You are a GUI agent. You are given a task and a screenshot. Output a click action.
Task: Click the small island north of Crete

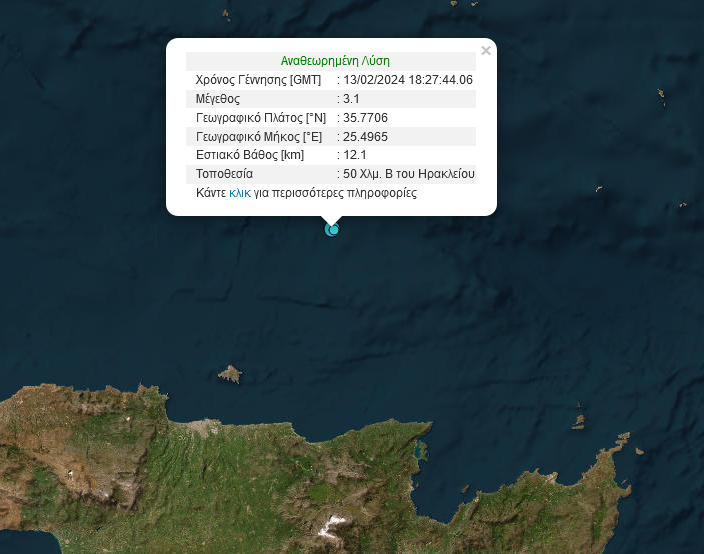point(230,374)
